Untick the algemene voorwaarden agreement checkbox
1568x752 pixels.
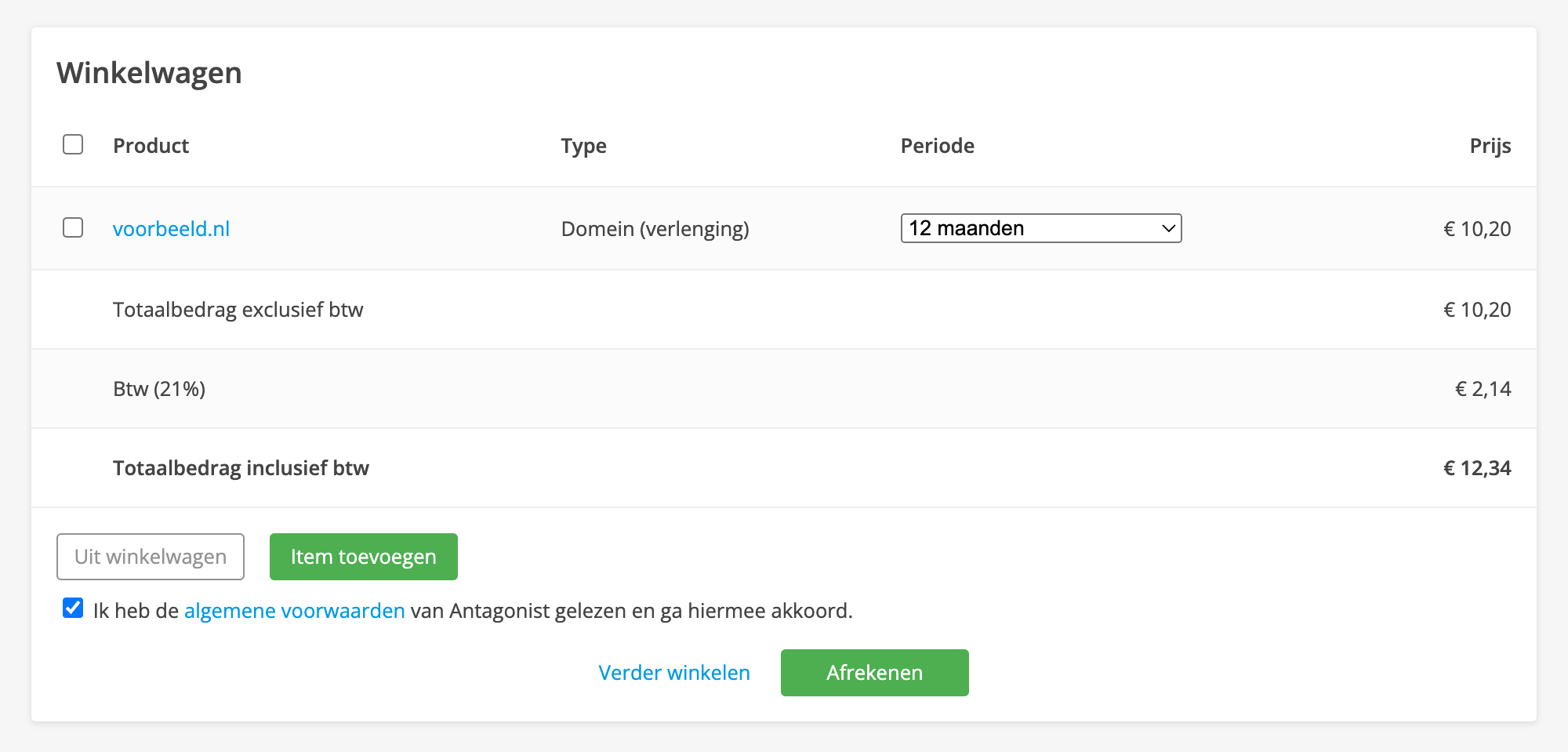[x=73, y=609]
